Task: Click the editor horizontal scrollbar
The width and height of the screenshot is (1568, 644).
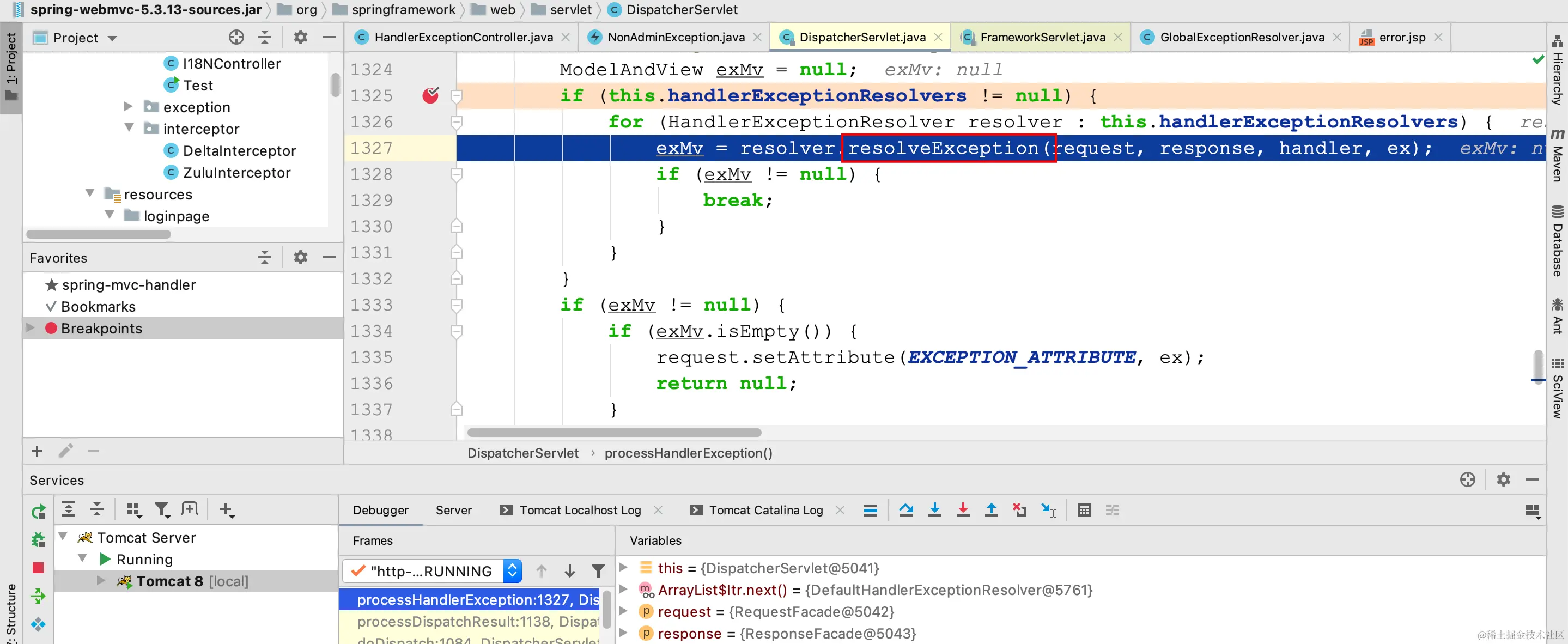Action: 613,432
